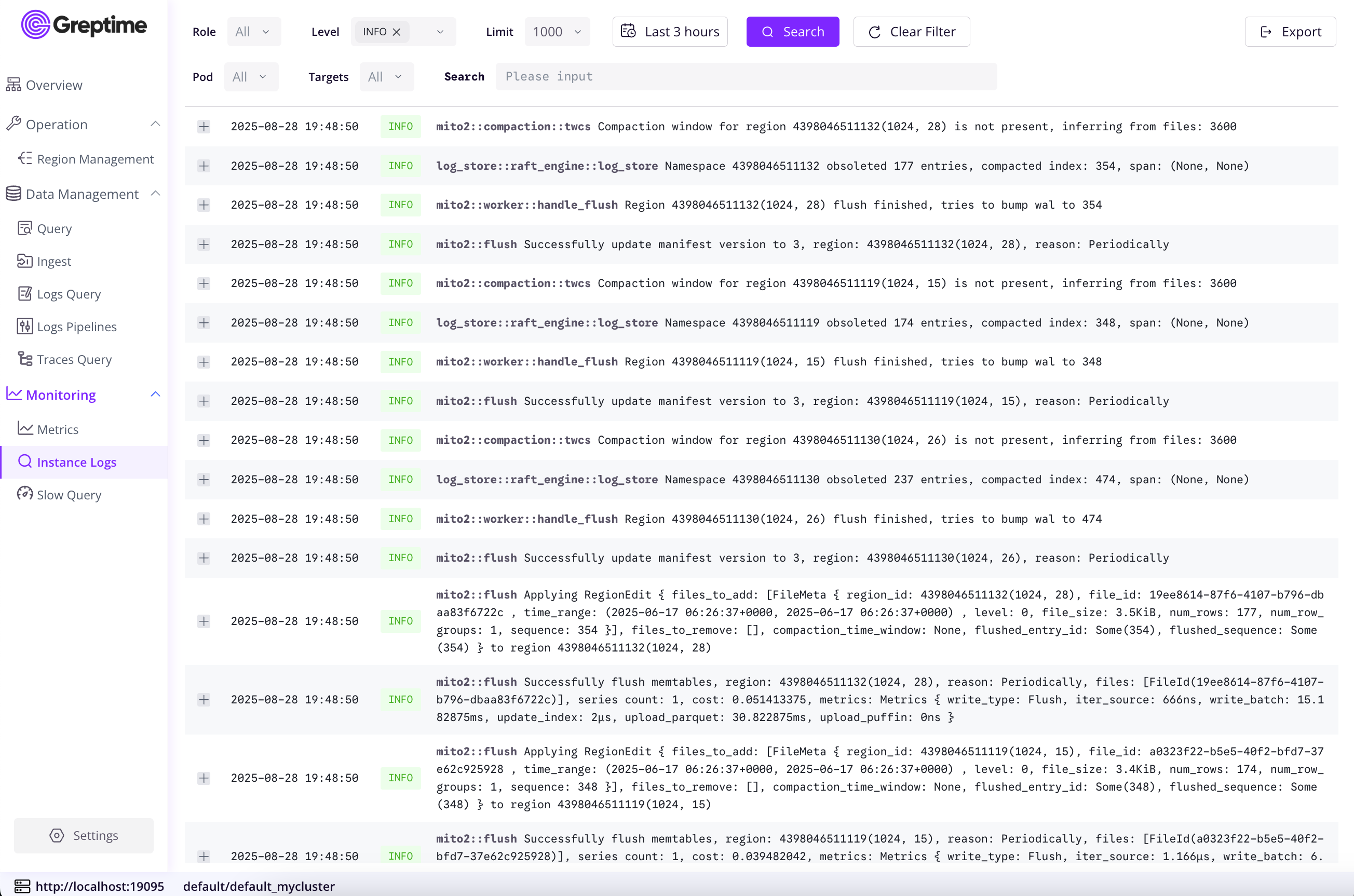Viewport: 1354px width, 896px height.
Task: Collapse the Operation section
Action: coord(155,123)
